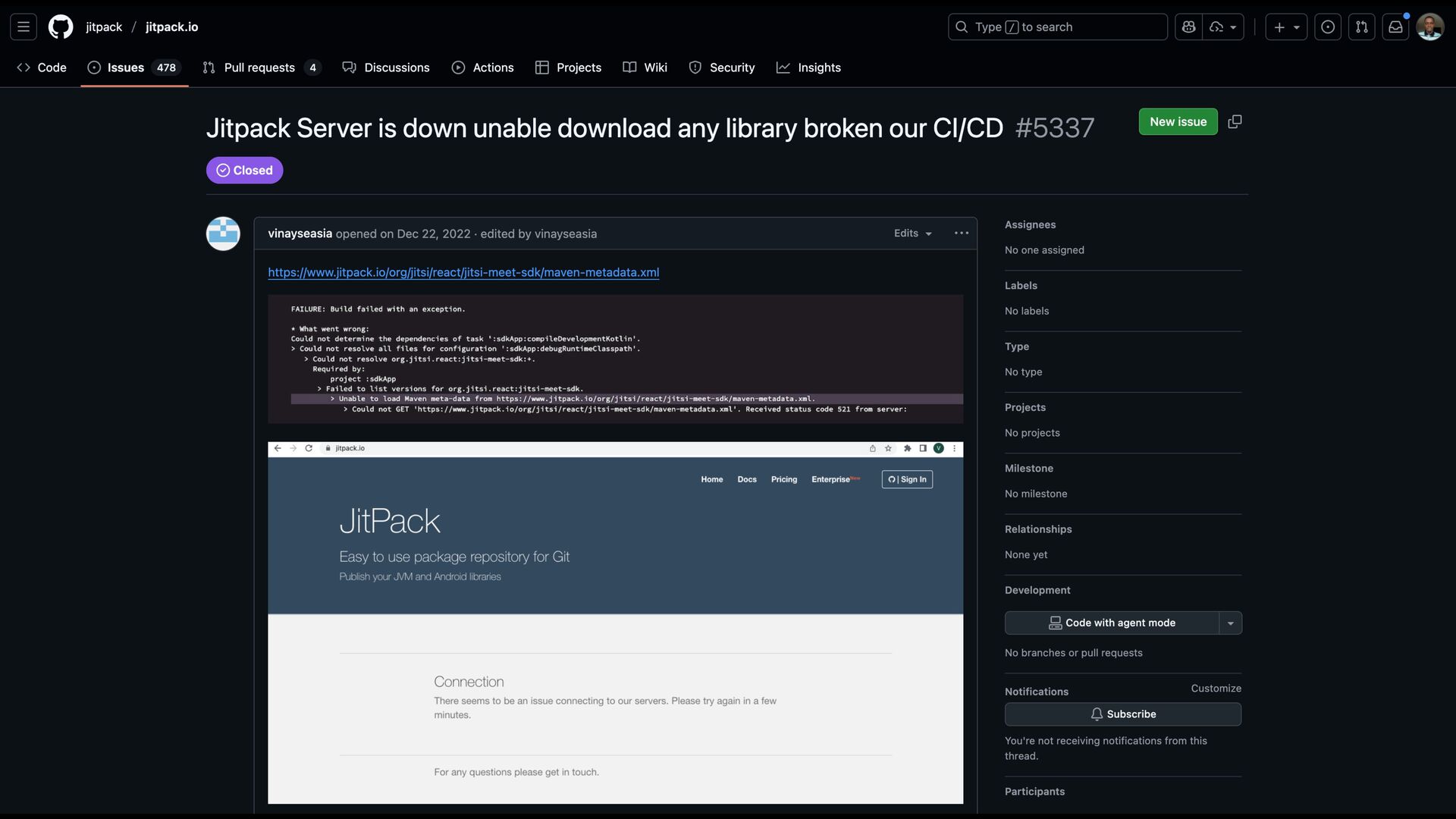Viewport: 1456px width, 819px height.
Task: Open the three-dot comment options menu
Action: (x=962, y=234)
